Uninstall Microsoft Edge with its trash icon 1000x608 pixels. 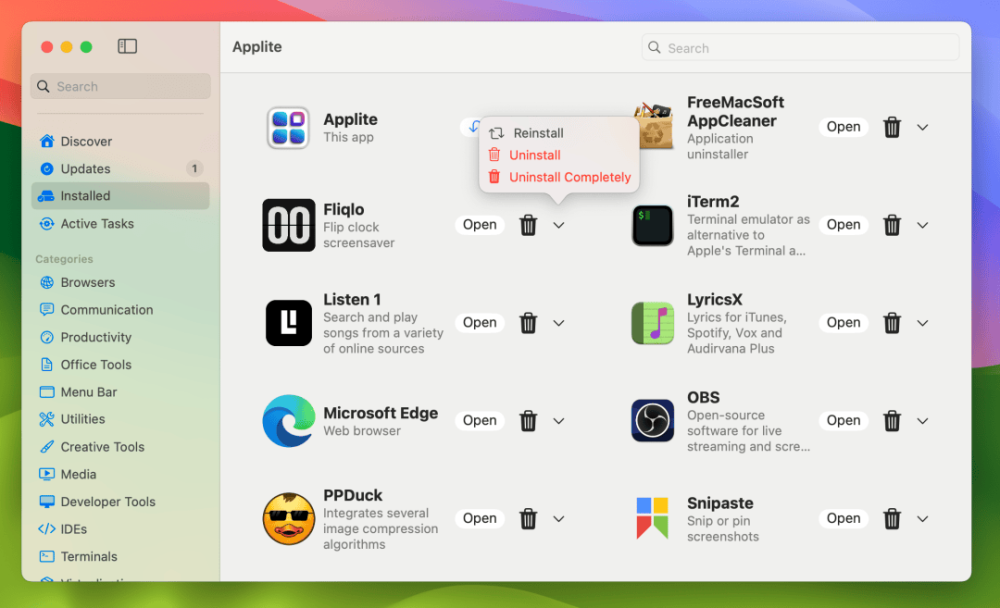point(528,420)
